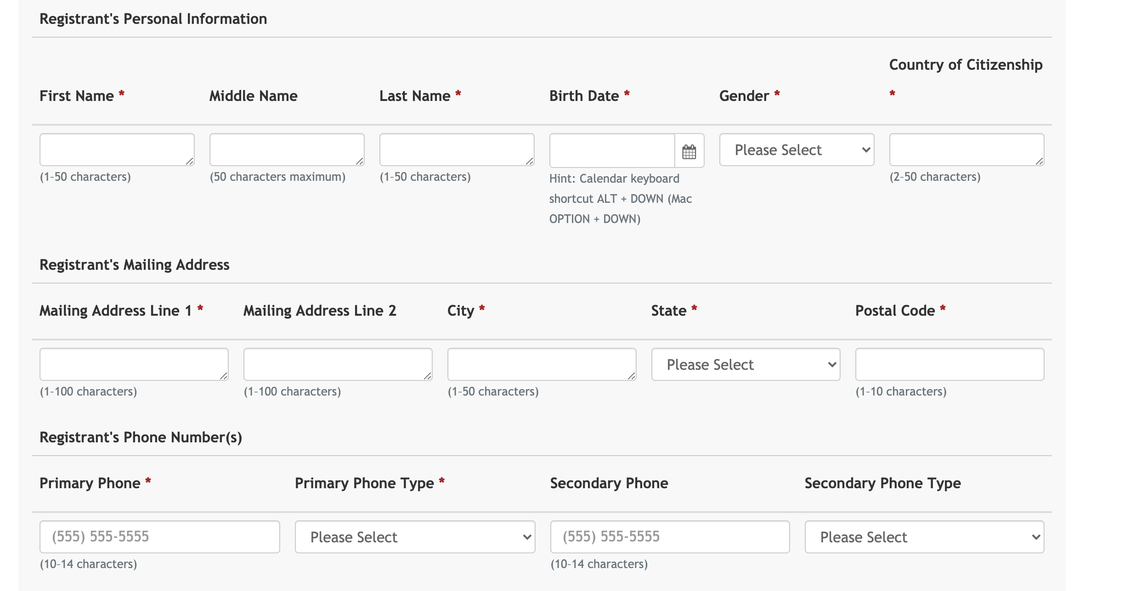Grab the First Name field resize handle
This screenshot has height=591, width=1130.
coord(190,161)
